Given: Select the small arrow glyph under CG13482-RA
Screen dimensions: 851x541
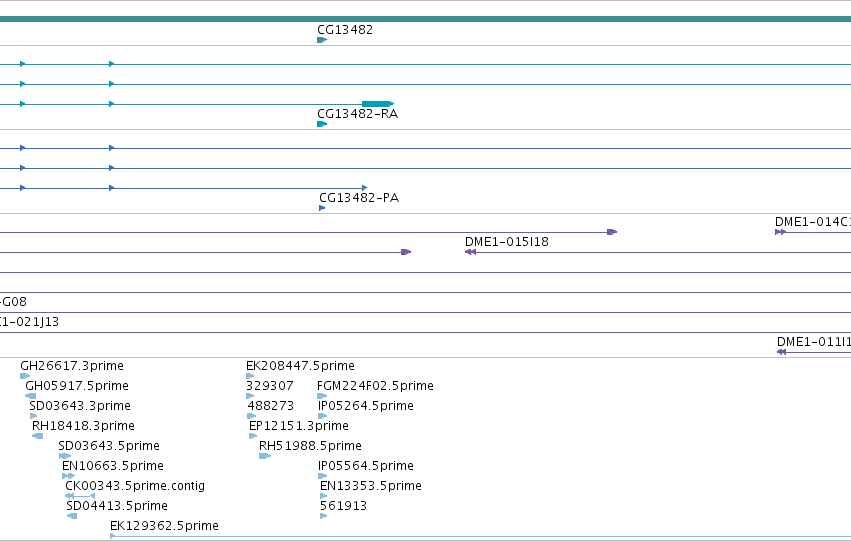Looking at the screenshot, I should [322, 124].
